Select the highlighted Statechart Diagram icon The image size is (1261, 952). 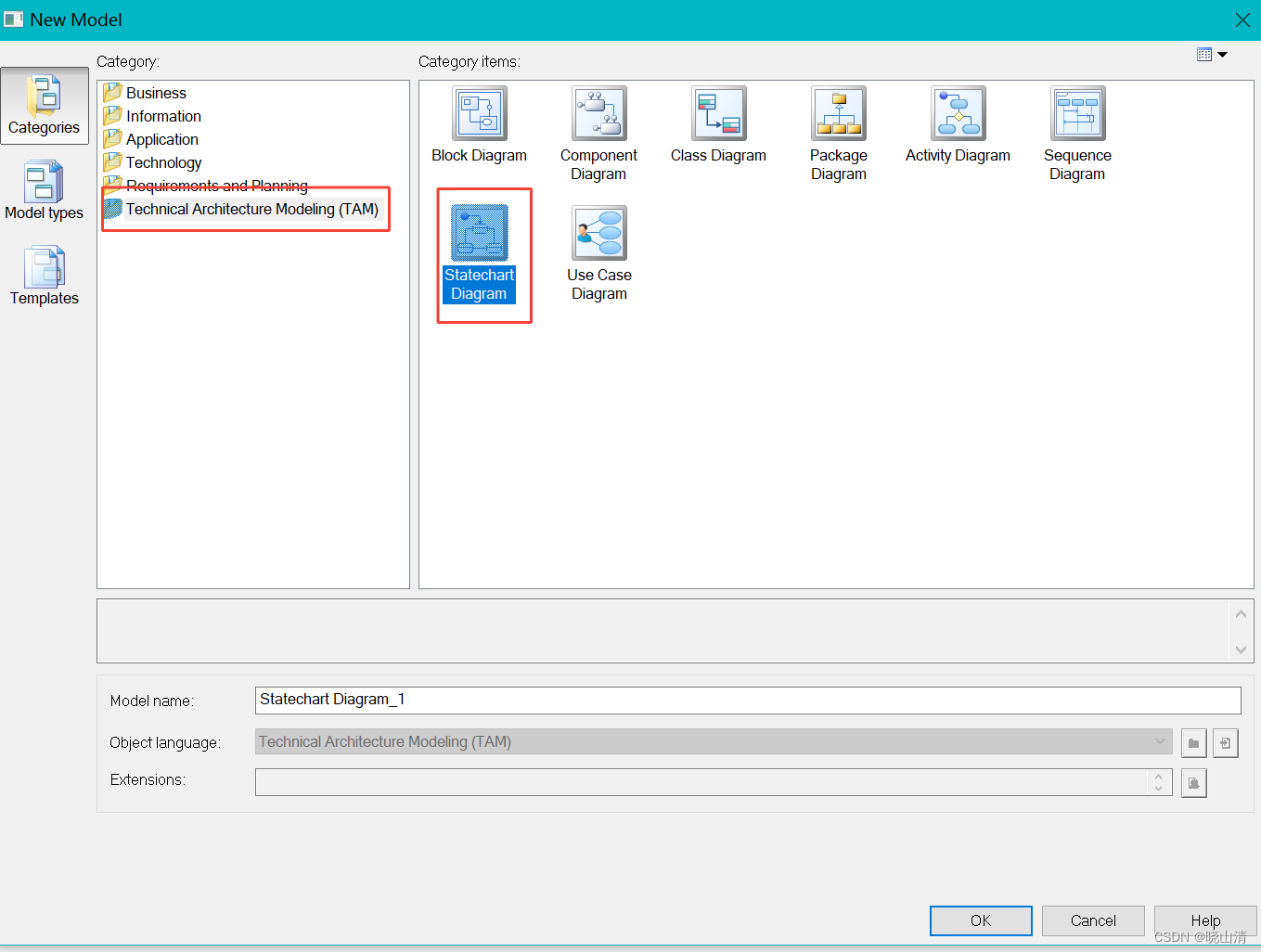click(479, 233)
